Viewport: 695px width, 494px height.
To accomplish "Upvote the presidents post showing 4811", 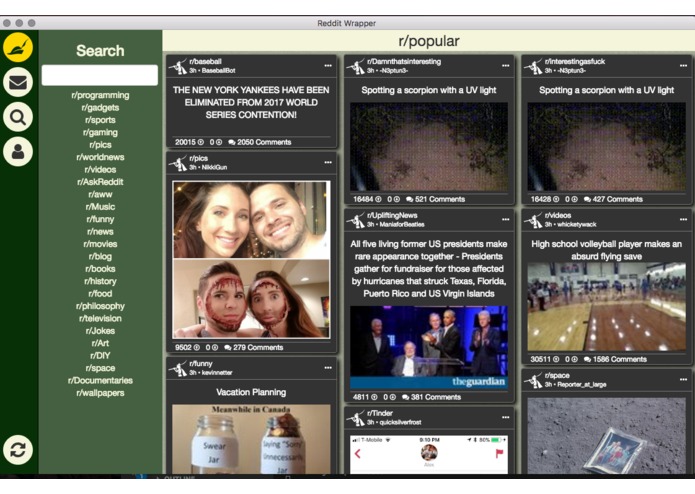I will [374, 397].
